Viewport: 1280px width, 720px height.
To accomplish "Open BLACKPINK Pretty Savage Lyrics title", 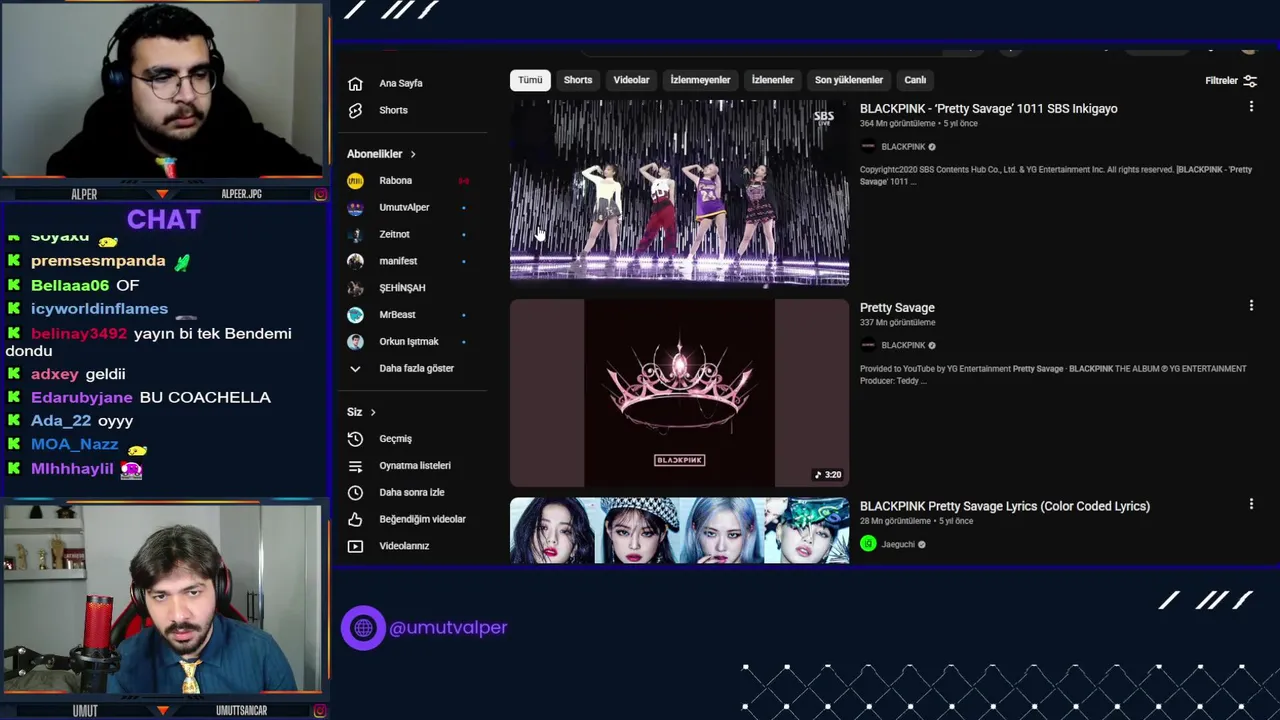I will click(x=1005, y=506).
